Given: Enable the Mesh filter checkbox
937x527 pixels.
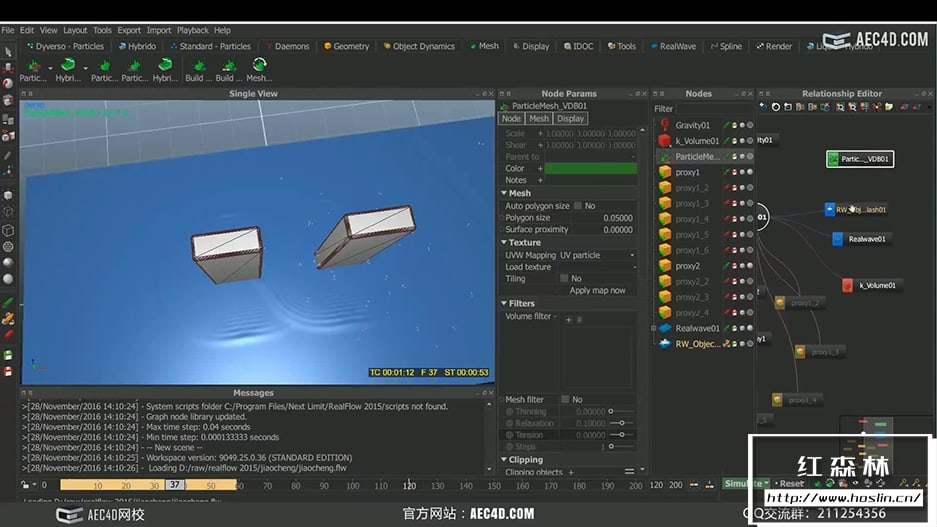Looking at the screenshot, I should [x=564, y=399].
